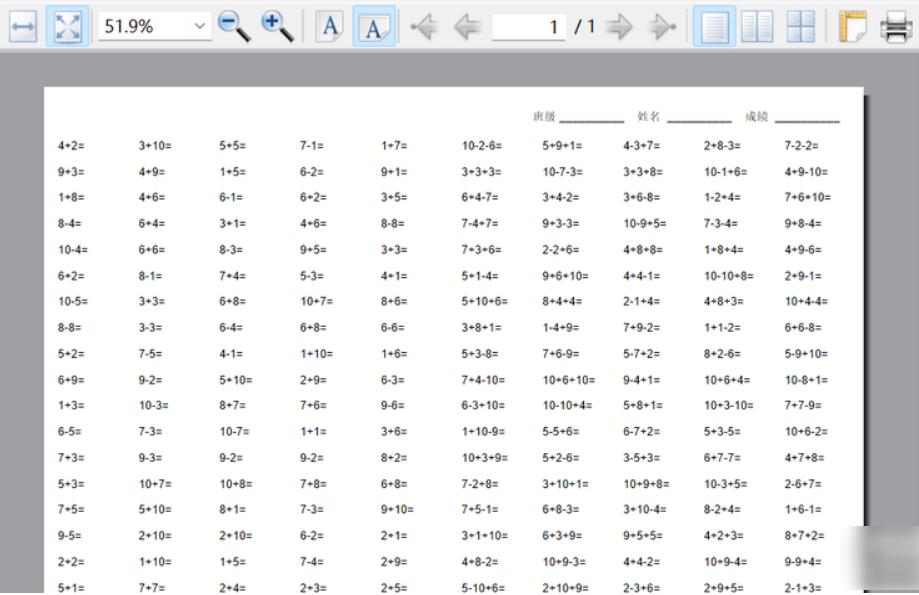The height and width of the screenshot is (595, 919).
Task: Toggle the fit whole page button
Action: [x=67, y=27]
